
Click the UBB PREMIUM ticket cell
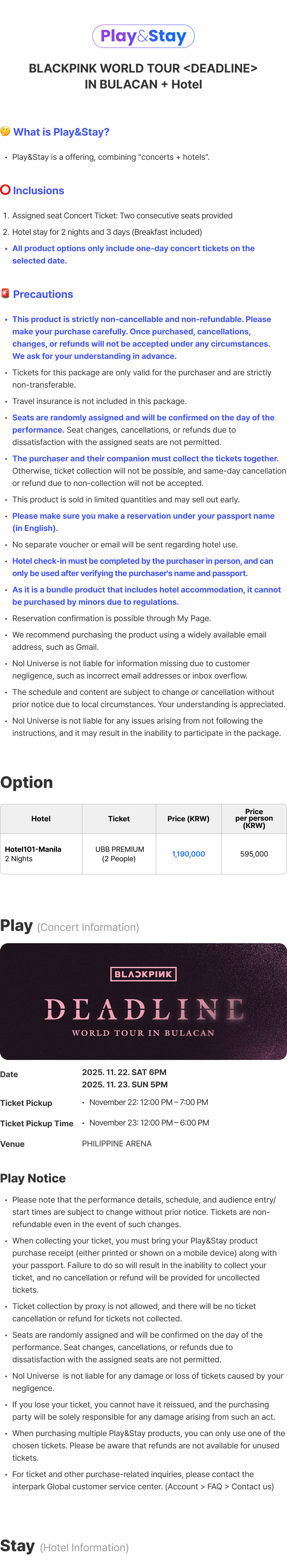click(119, 854)
